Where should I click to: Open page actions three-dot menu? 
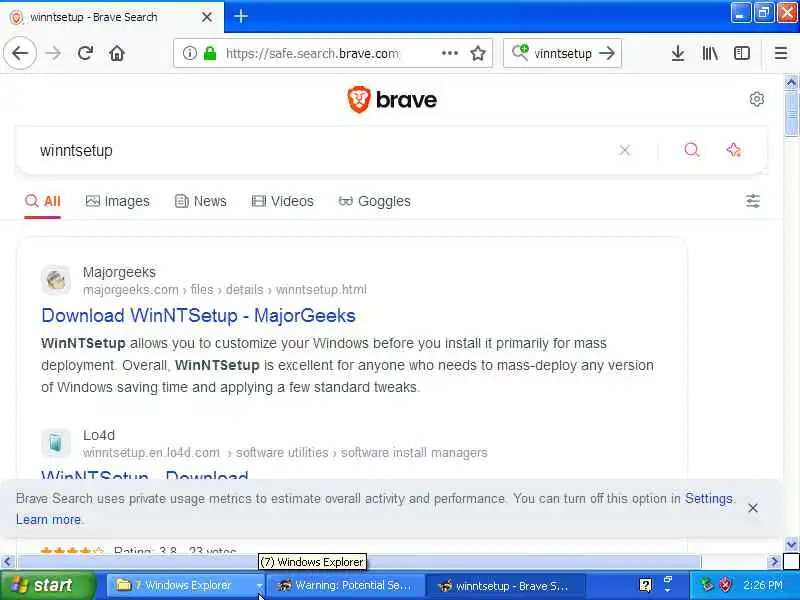pos(449,53)
